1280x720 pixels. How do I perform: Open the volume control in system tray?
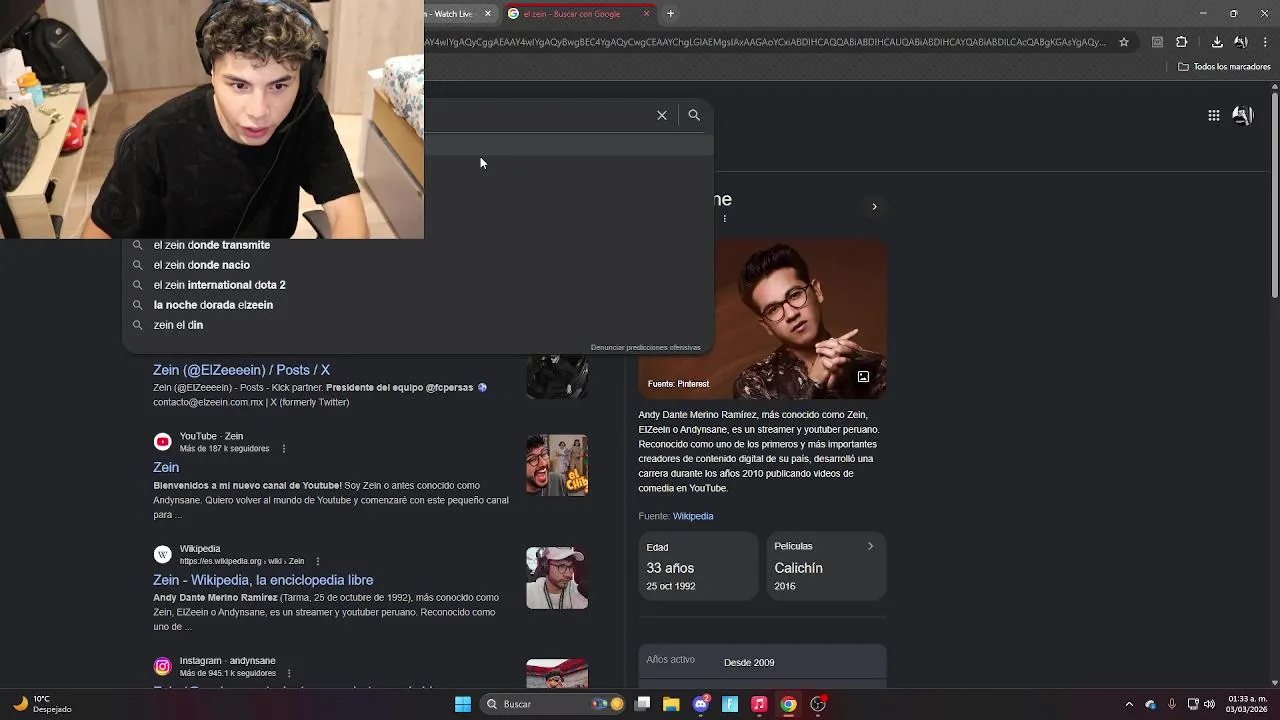point(1210,704)
